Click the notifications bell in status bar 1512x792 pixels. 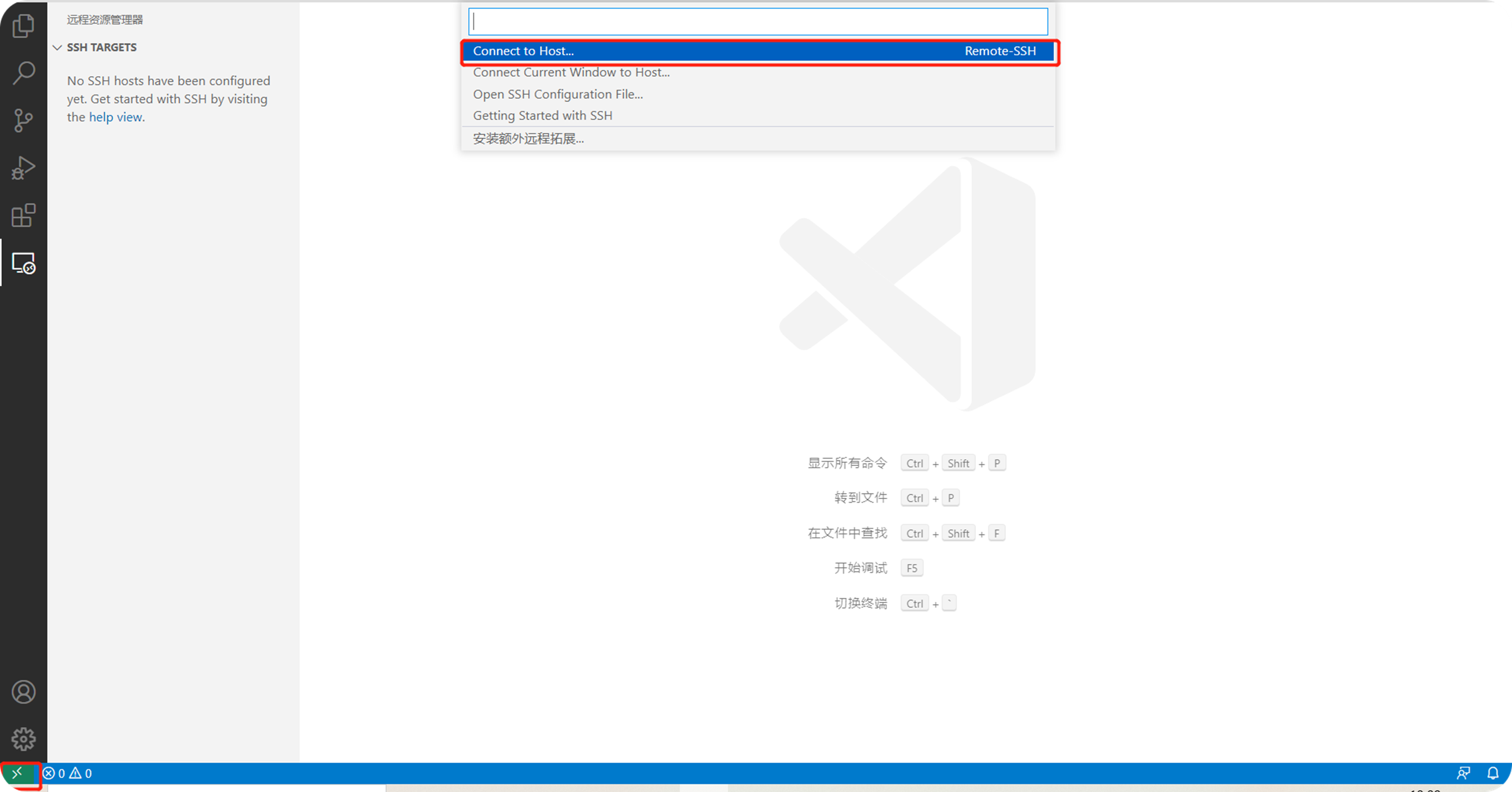click(1493, 773)
